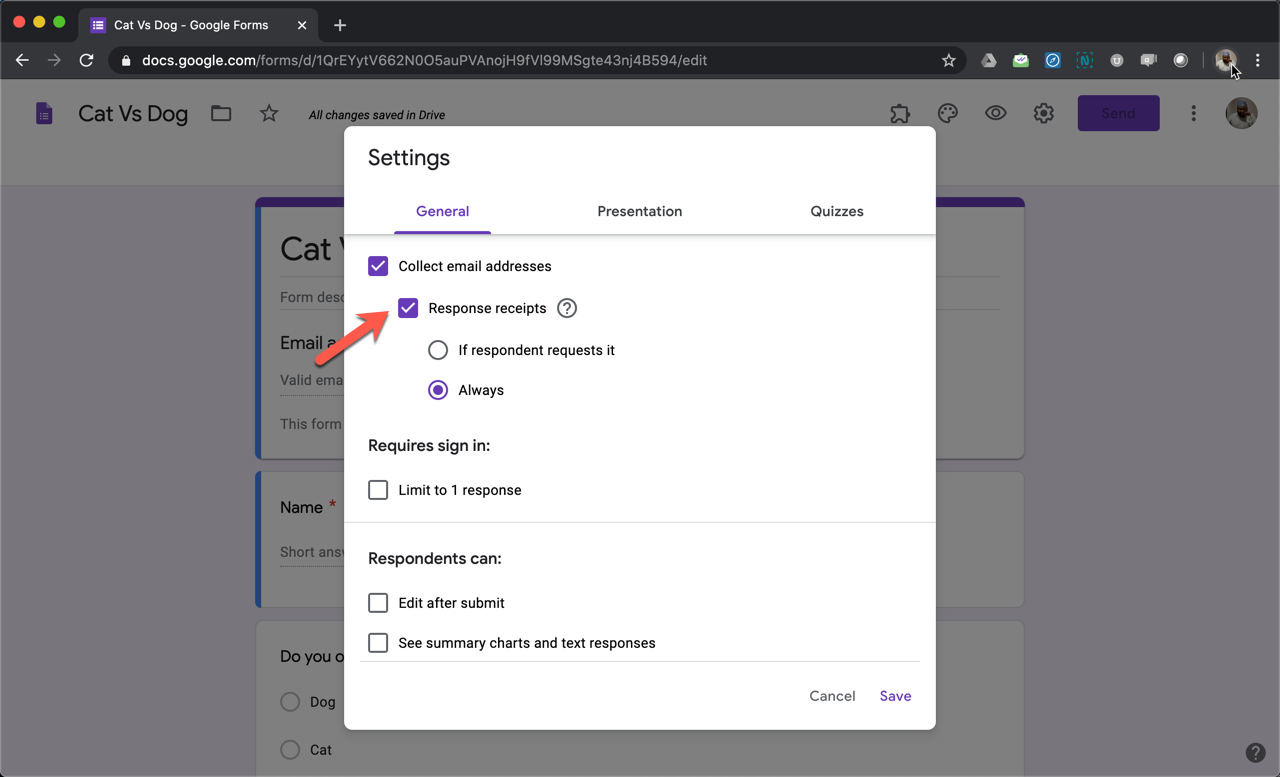Click the Response receipts help icon
Screen dimensions: 1280x777
(x=567, y=308)
